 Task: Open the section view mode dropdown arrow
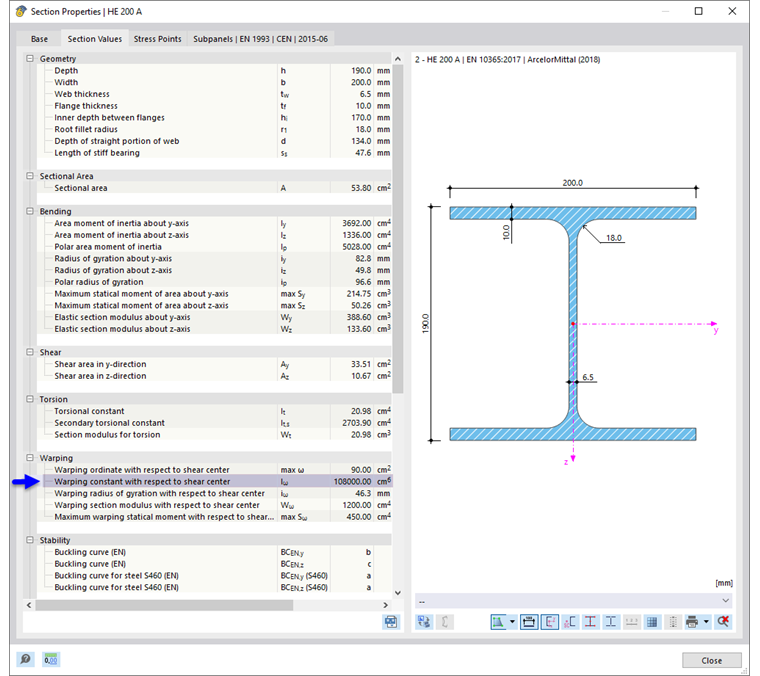click(512, 621)
